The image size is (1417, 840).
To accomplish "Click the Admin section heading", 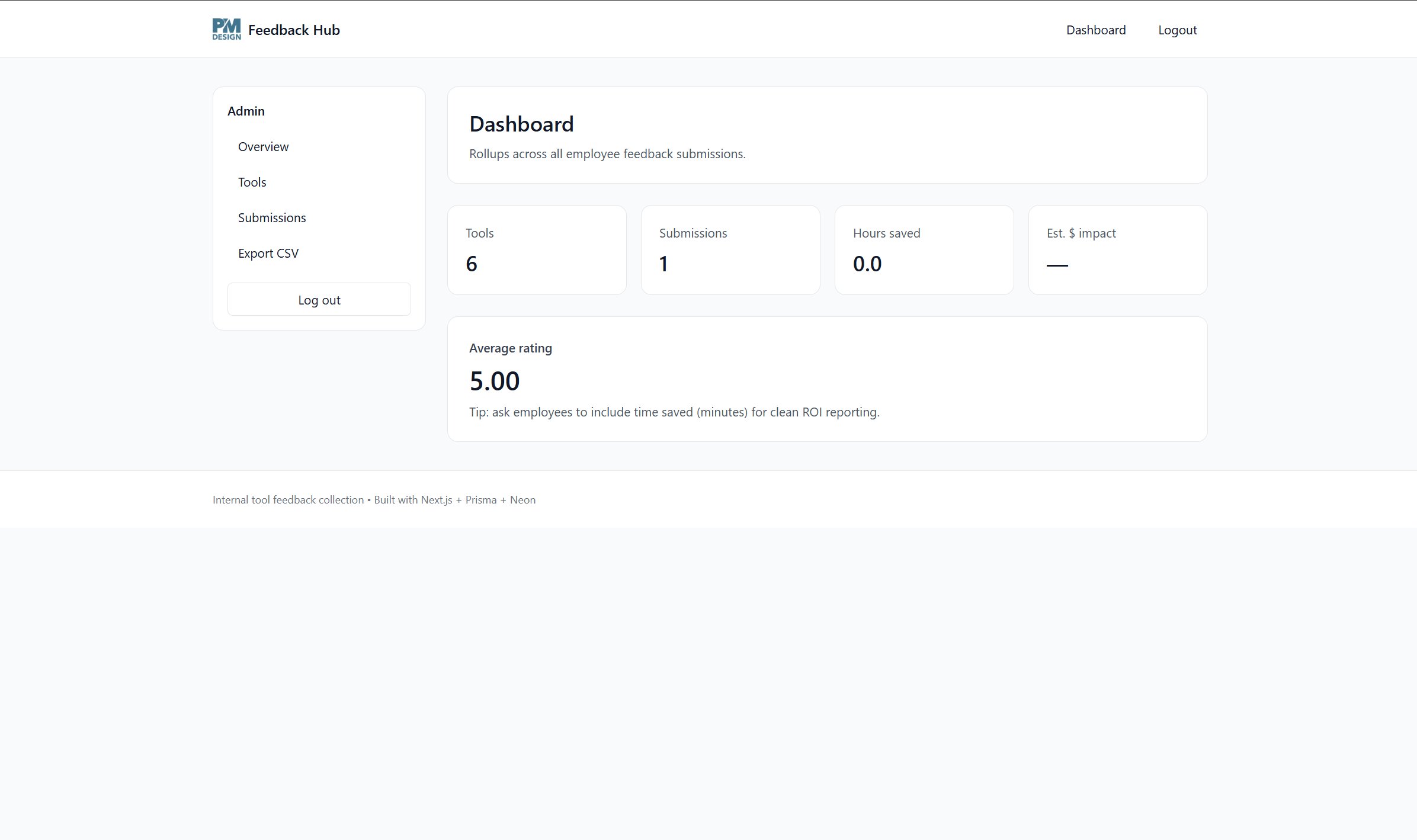I will [x=246, y=111].
